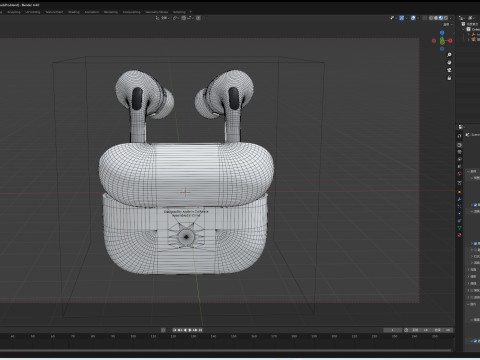Jump to the timeline start frame

[174, 330]
